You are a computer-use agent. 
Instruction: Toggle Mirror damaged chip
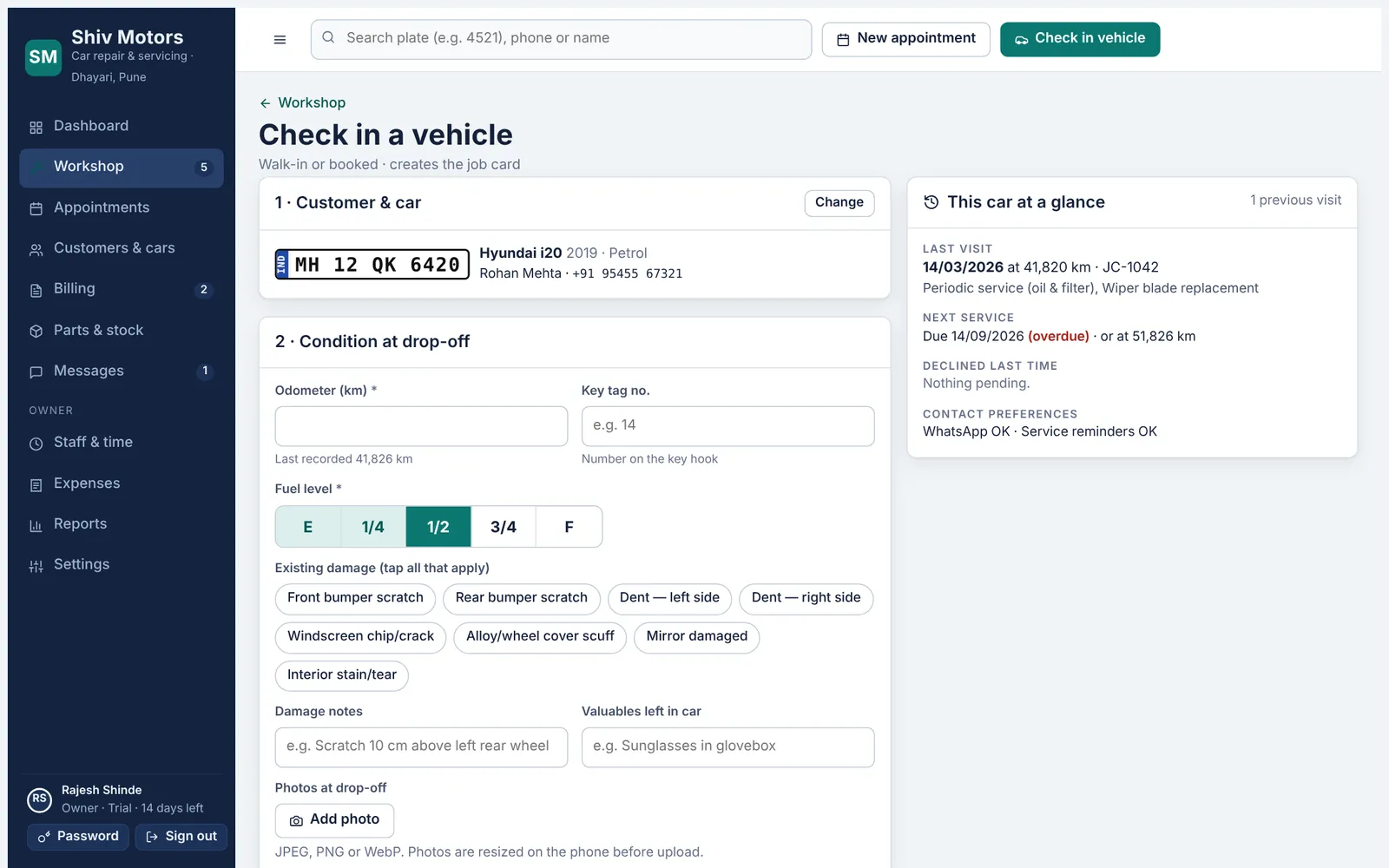click(696, 637)
